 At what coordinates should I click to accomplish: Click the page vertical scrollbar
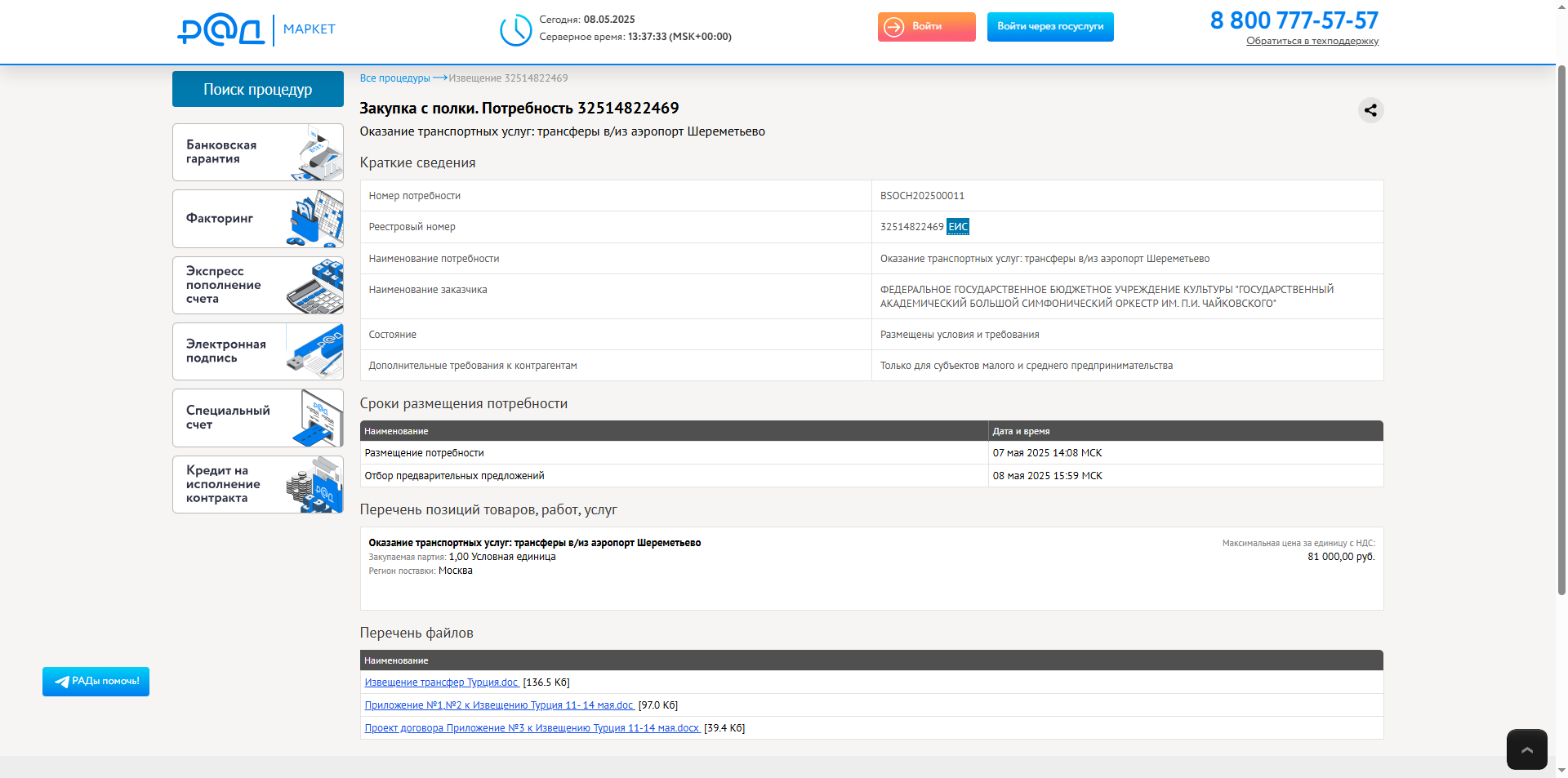[1561, 330]
